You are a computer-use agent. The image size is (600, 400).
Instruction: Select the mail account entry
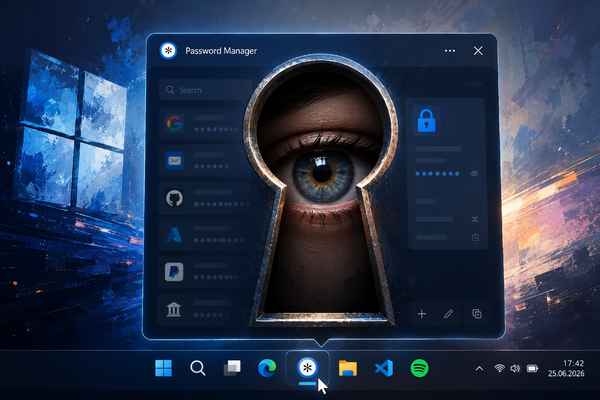(x=203, y=161)
